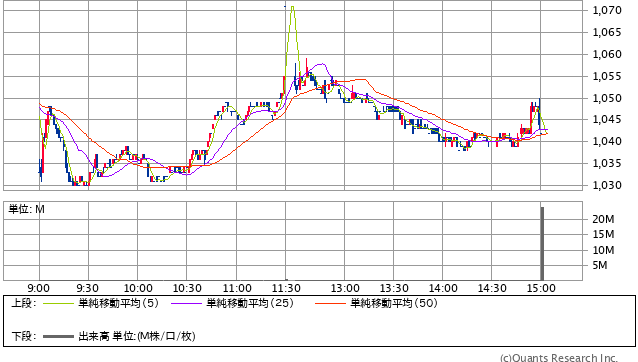Image resolution: width=638 pixels, height=362 pixels.
Task: Click the 20M volume axis label
Action: (603, 219)
